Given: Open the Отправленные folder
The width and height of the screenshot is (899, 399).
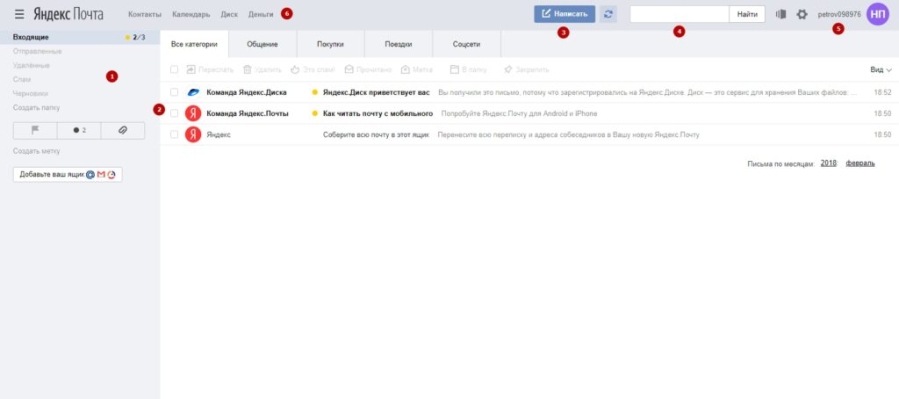Looking at the screenshot, I should pyautogui.click(x=37, y=52).
